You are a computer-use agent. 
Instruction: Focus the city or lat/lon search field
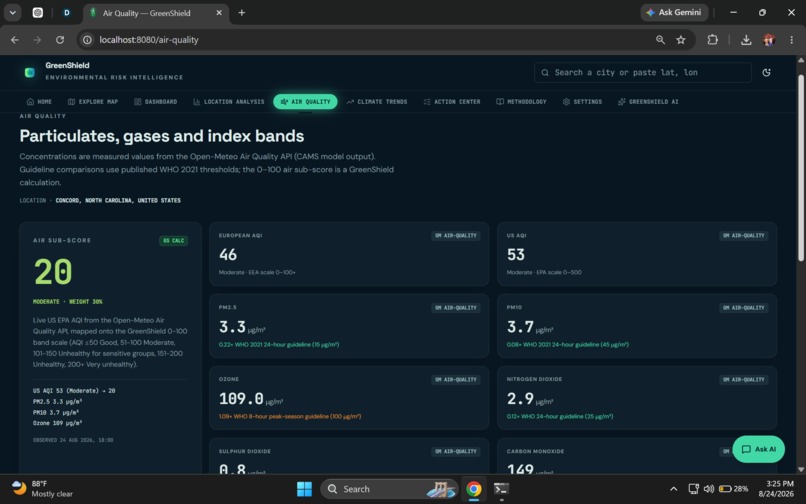[x=643, y=73]
